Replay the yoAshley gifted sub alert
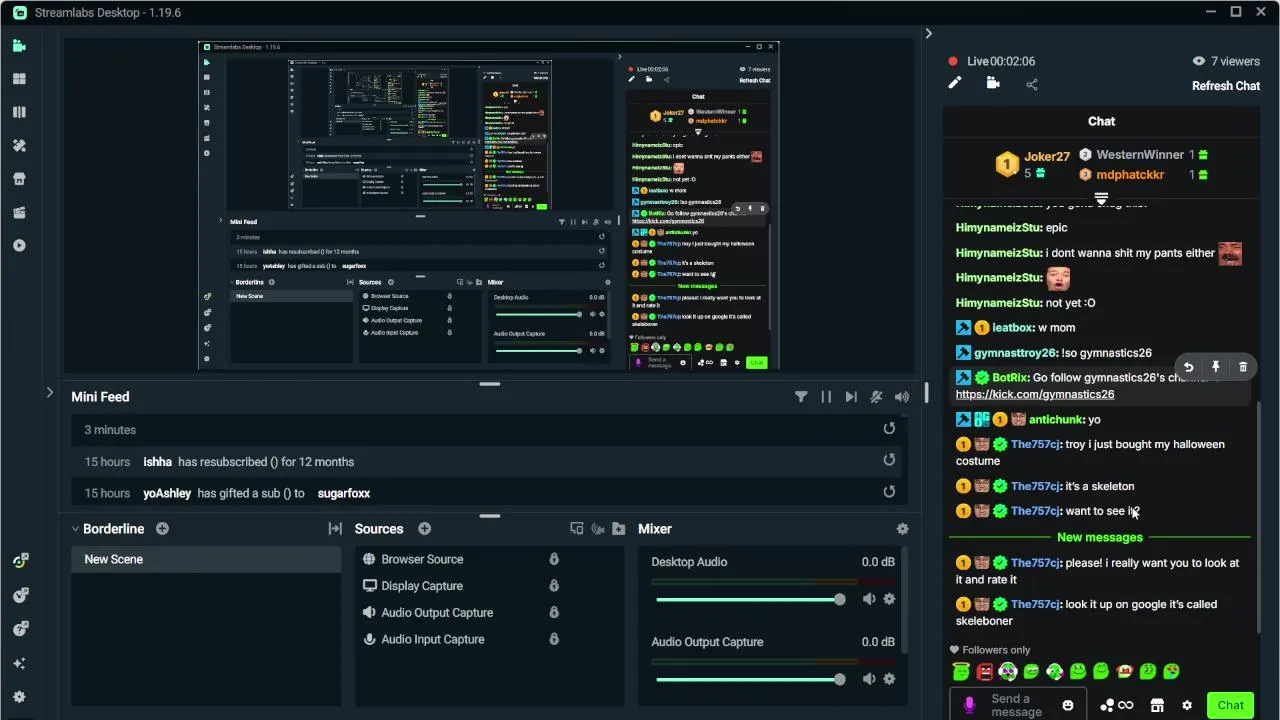1280x720 pixels. click(x=889, y=491)
